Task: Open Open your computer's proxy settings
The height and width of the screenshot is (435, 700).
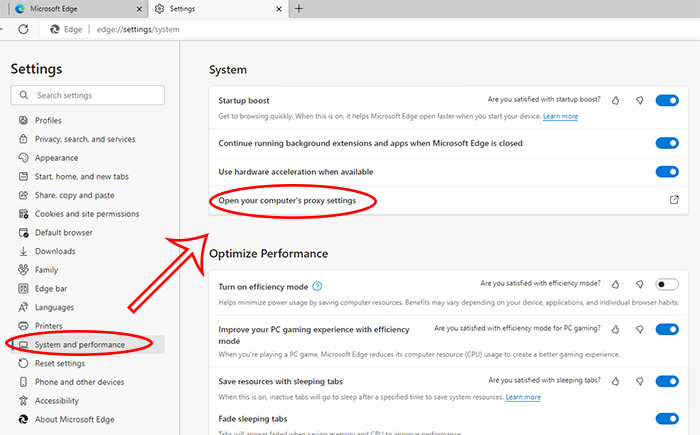Action: [x=449, y=201]
